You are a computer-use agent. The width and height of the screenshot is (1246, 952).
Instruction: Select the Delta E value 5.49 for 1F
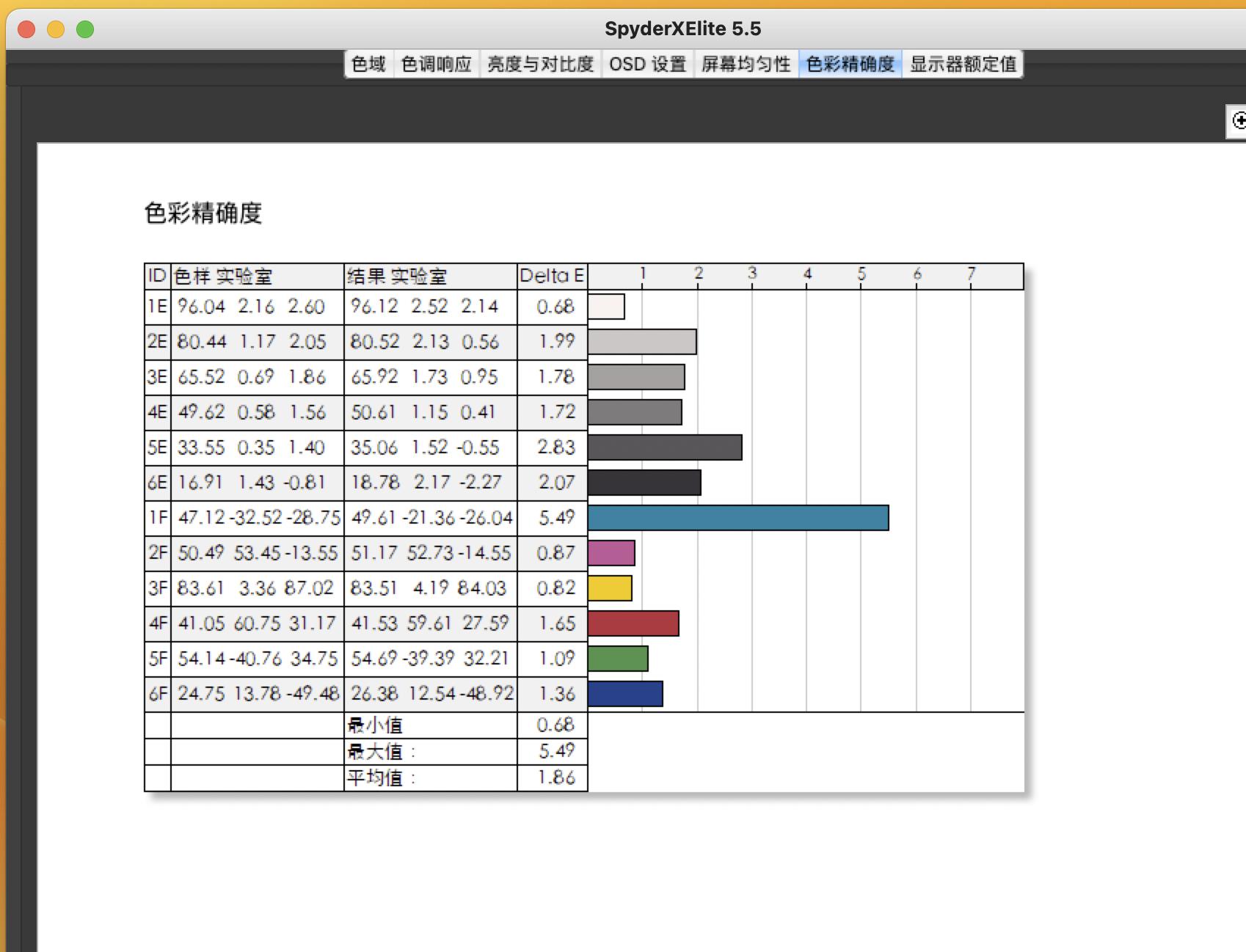[555, 517]
